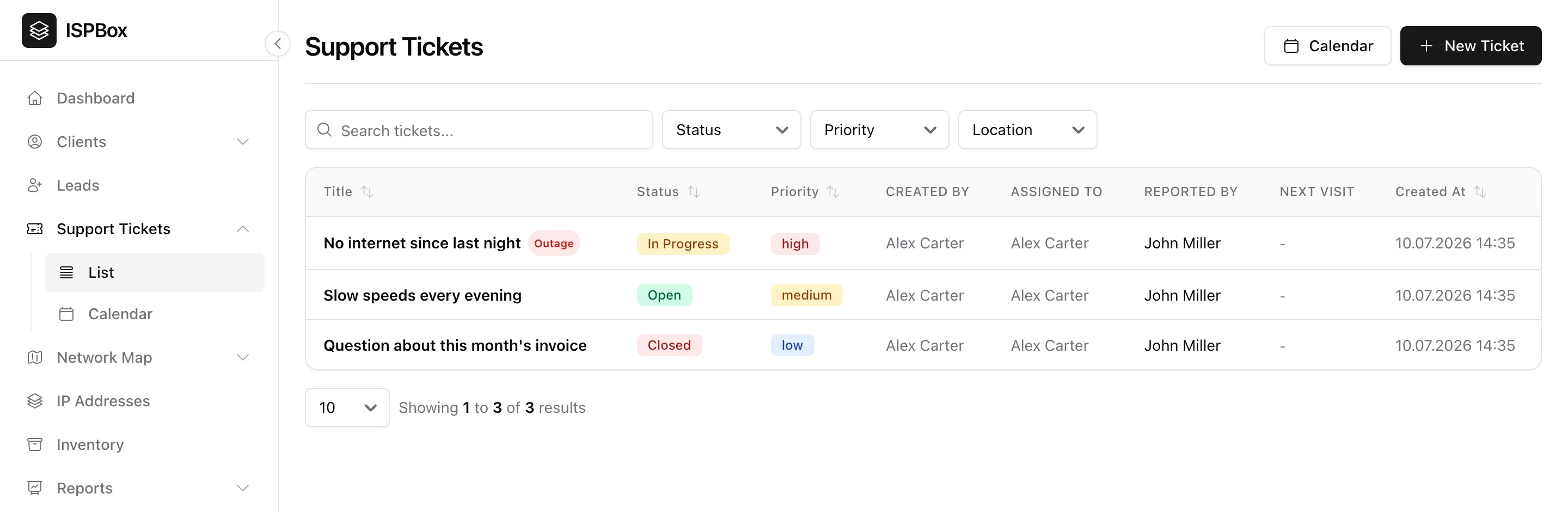Expand the Network Map menu chevron

pyautogui.click(x=243, y=357)
